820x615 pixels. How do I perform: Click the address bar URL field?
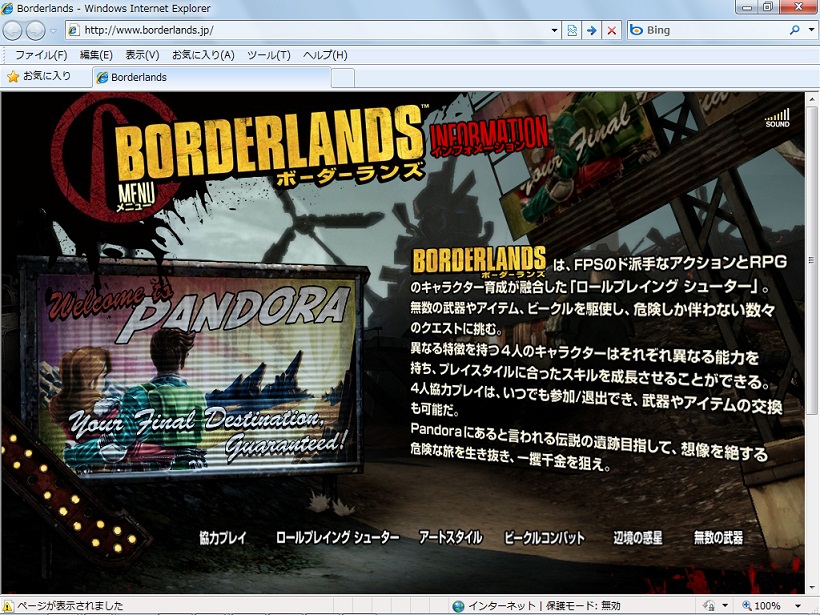(x=312, y=30)
